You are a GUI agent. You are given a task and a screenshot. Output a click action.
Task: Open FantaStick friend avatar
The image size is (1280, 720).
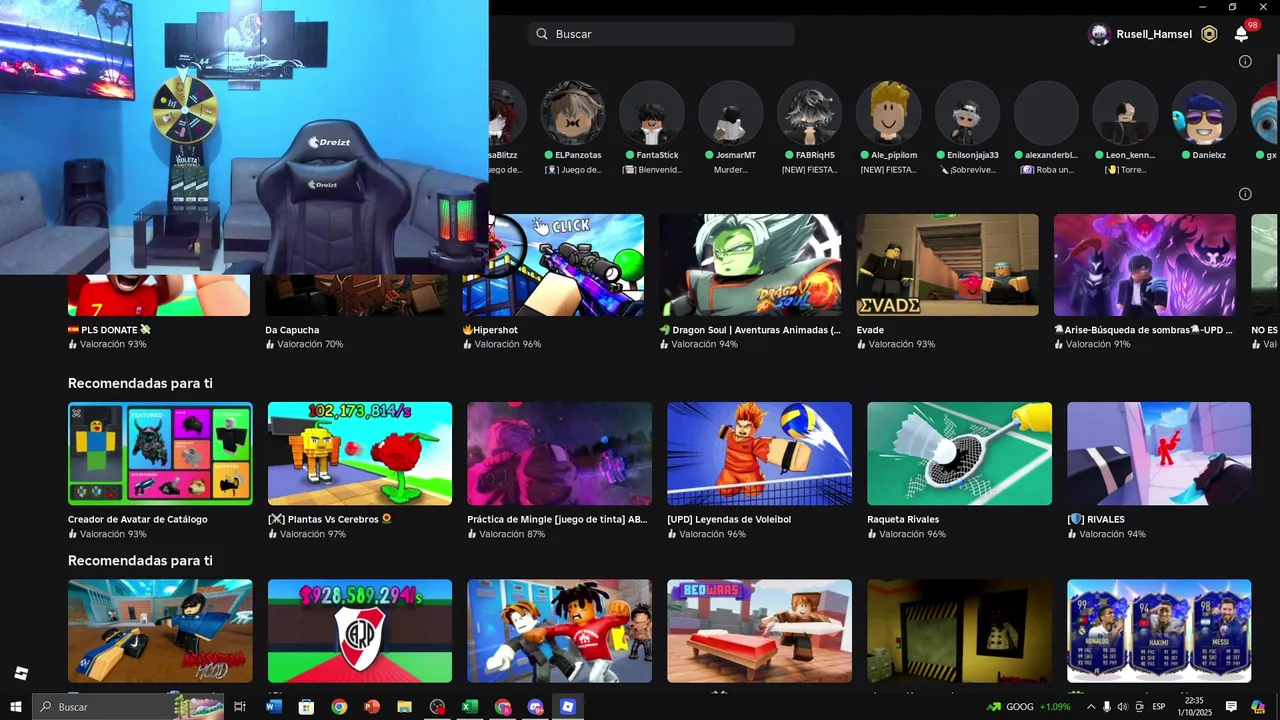coord(652,113)
